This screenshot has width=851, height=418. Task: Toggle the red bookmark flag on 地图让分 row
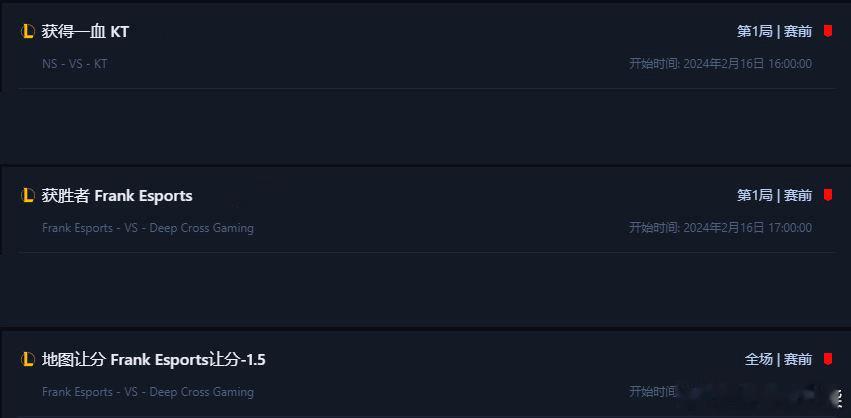point(828,359)
